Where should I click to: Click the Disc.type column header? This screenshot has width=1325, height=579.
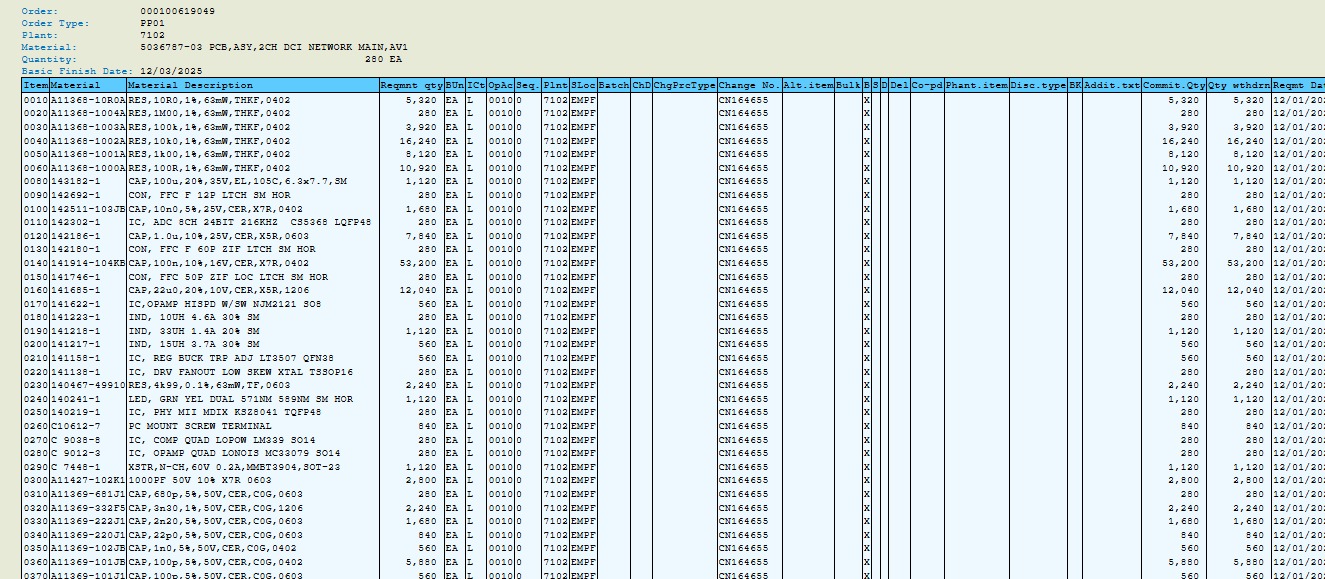(x=1038, y=86)
